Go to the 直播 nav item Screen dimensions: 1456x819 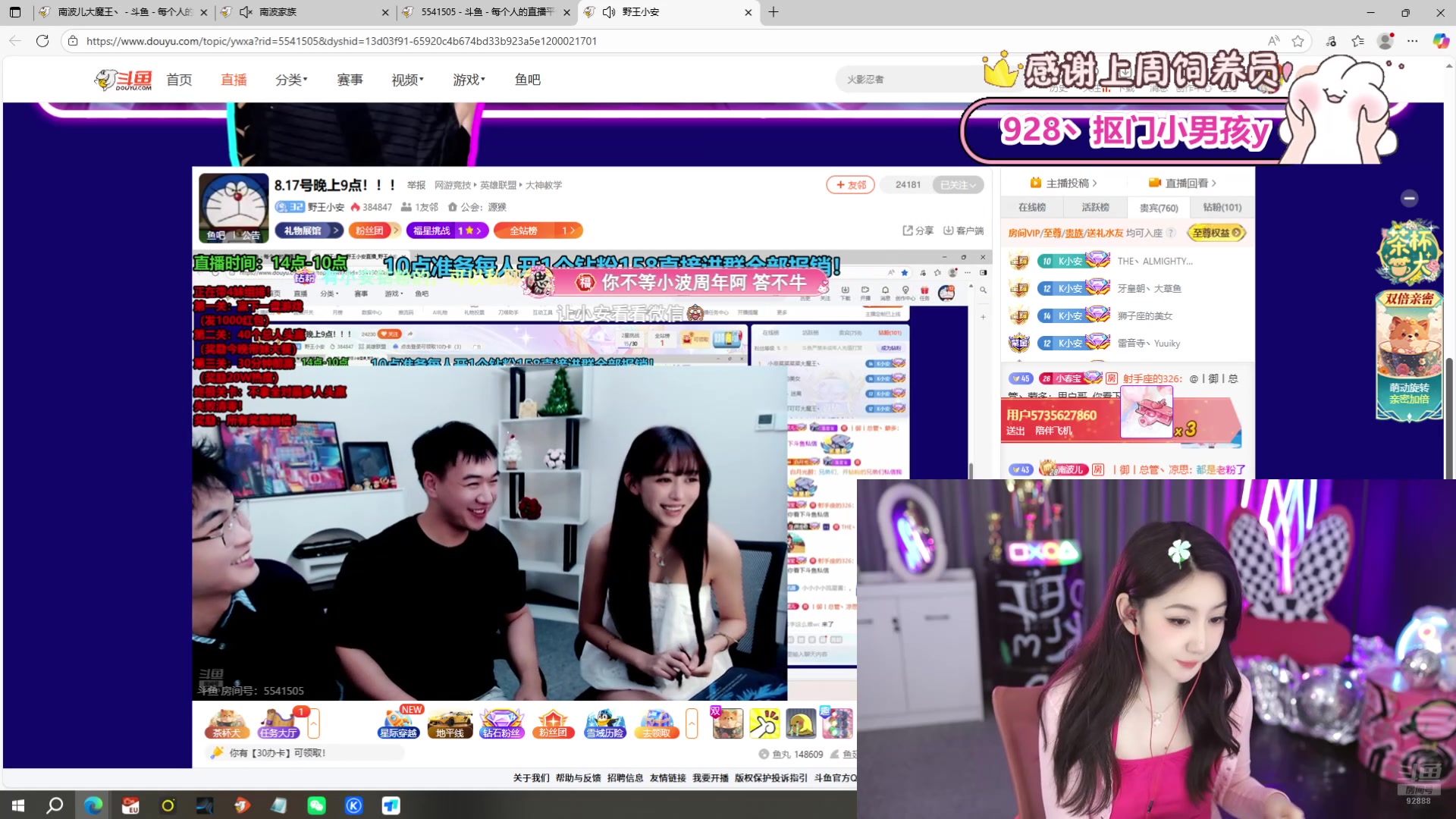[x=234, y=80]
